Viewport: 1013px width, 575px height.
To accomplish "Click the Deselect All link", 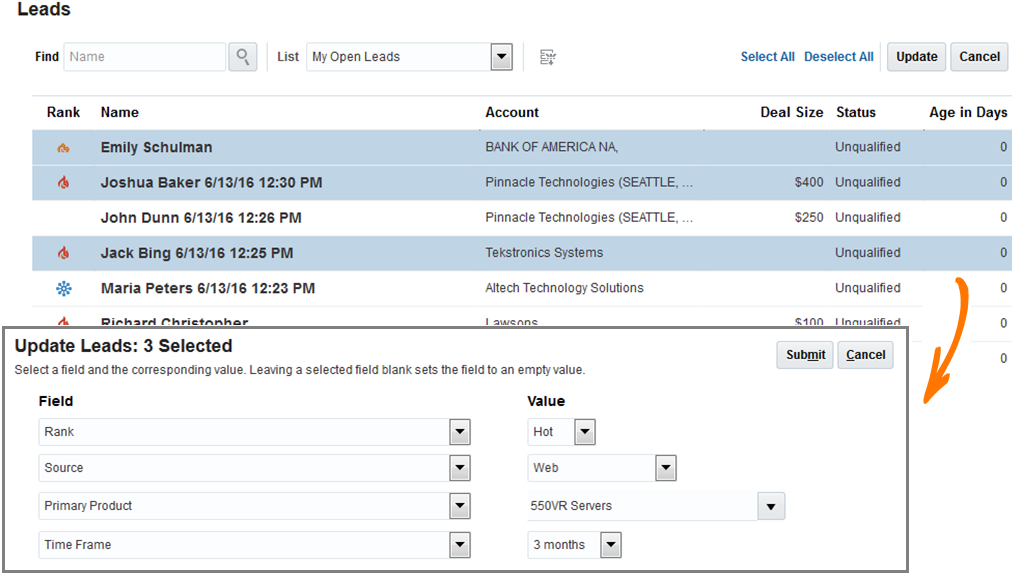I will (838, 57).
